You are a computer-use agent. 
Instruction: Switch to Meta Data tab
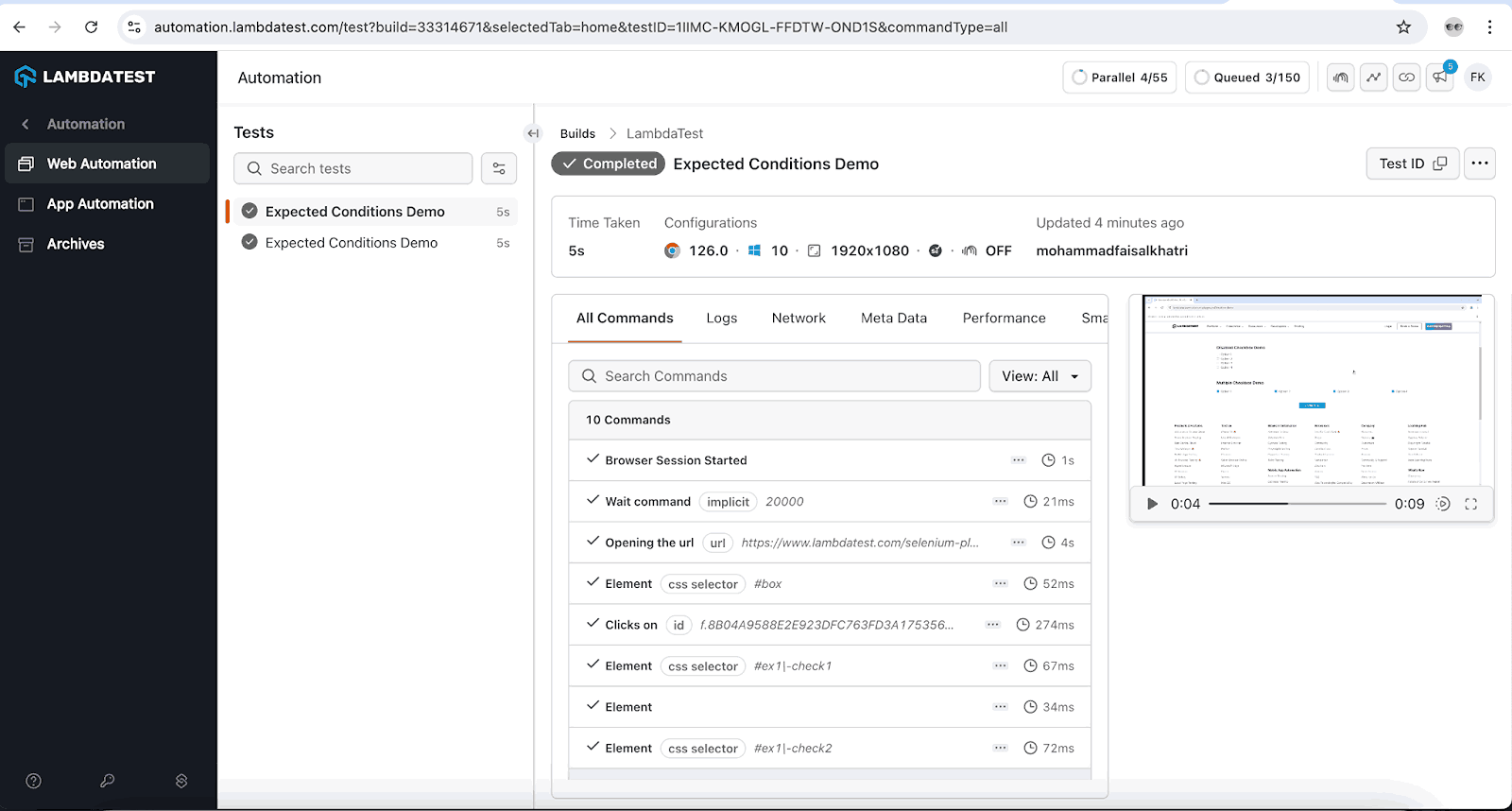(x=894, y=319)
